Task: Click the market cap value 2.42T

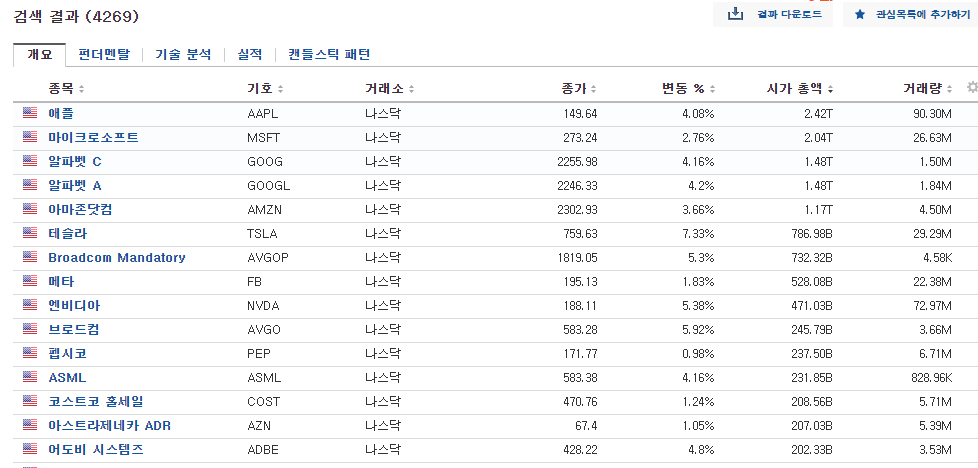Action: pyautogui.click(x=817, y=114)
